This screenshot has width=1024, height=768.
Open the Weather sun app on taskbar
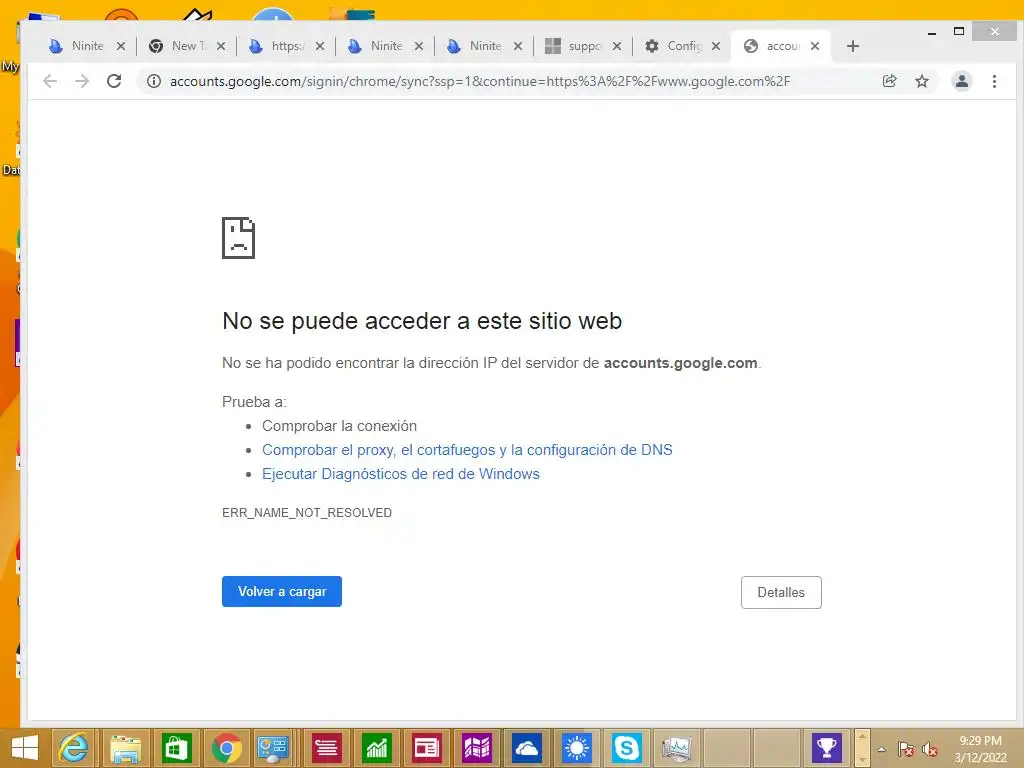click(577, 748)
